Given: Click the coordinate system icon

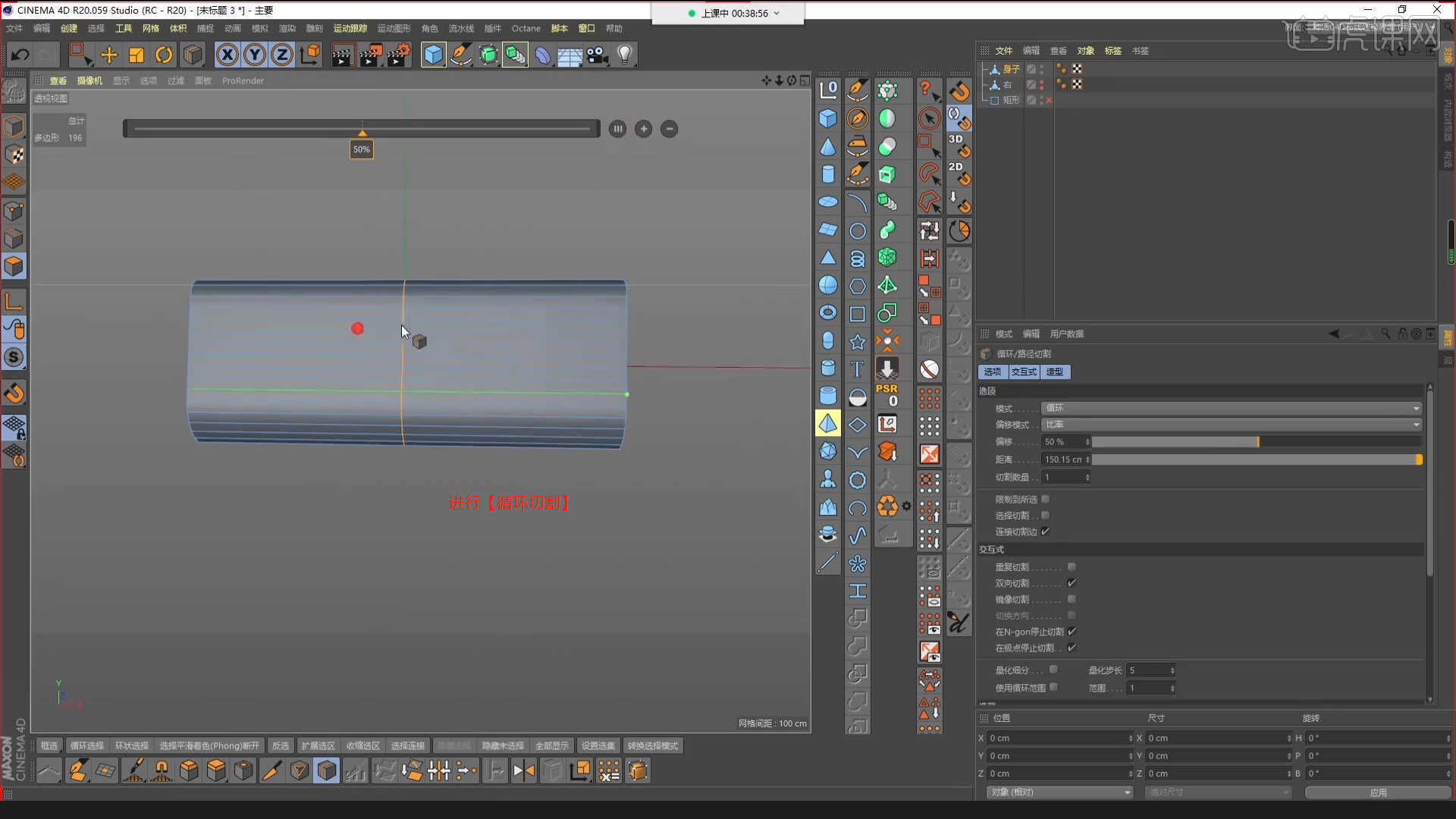Looking at the screenshot, I should click(x=310, y=55).
